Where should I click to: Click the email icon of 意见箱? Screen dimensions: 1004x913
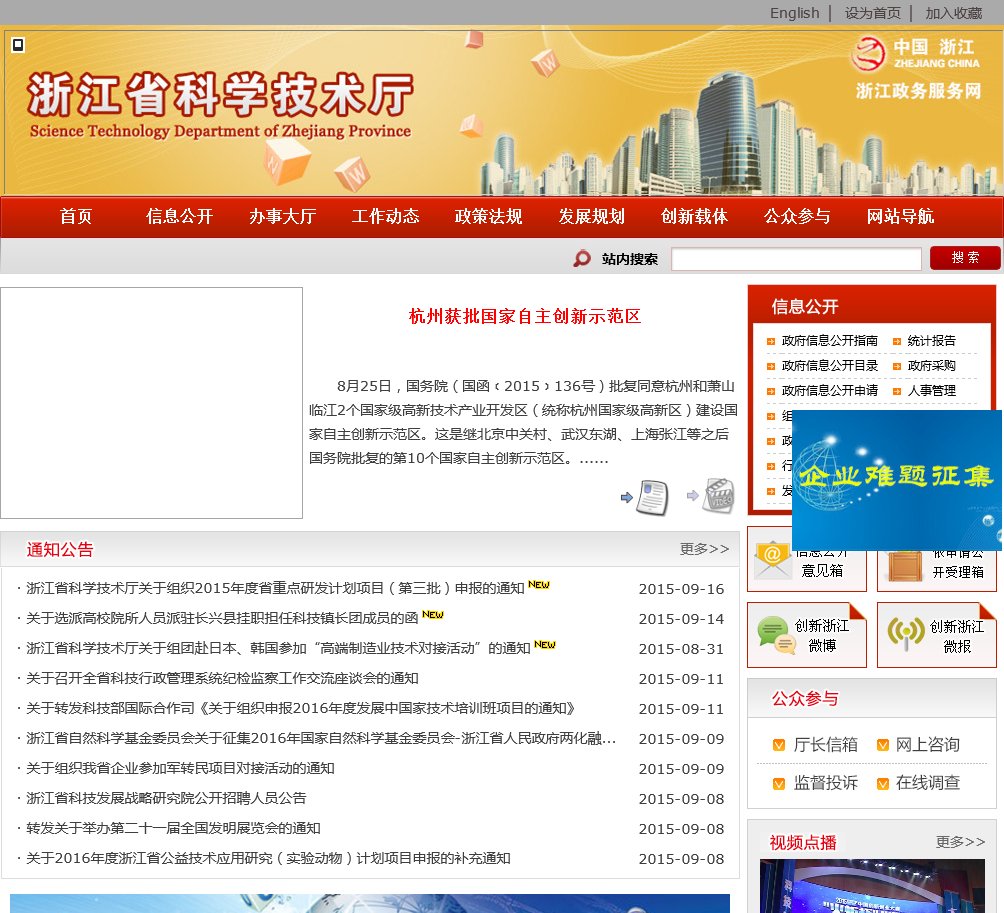773,560
